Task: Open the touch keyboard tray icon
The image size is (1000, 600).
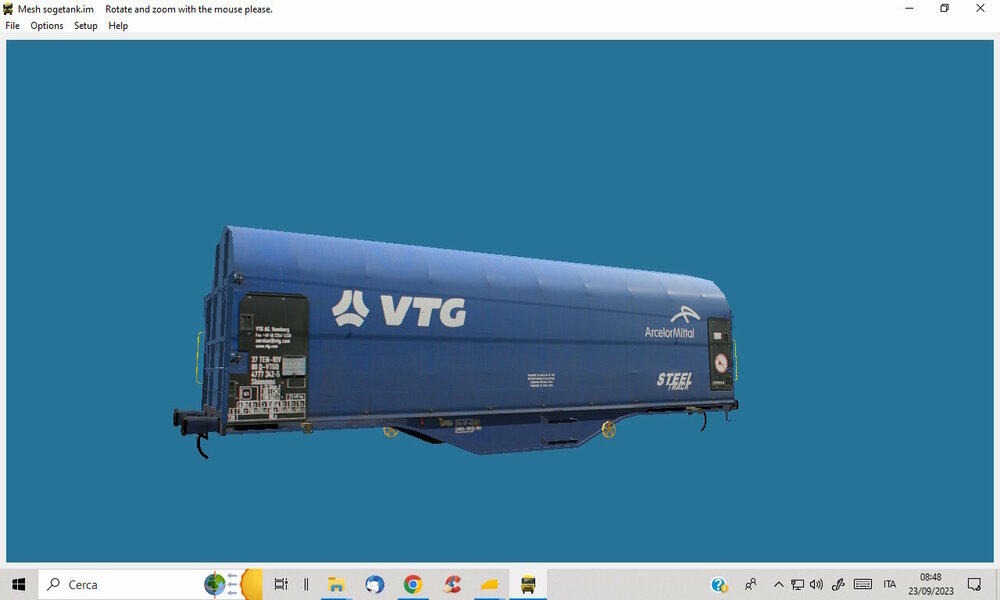Action: pos(863,584)
